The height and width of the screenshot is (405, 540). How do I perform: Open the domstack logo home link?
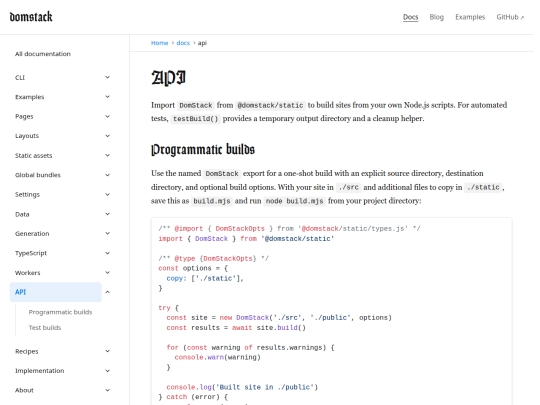coord(31,17)
